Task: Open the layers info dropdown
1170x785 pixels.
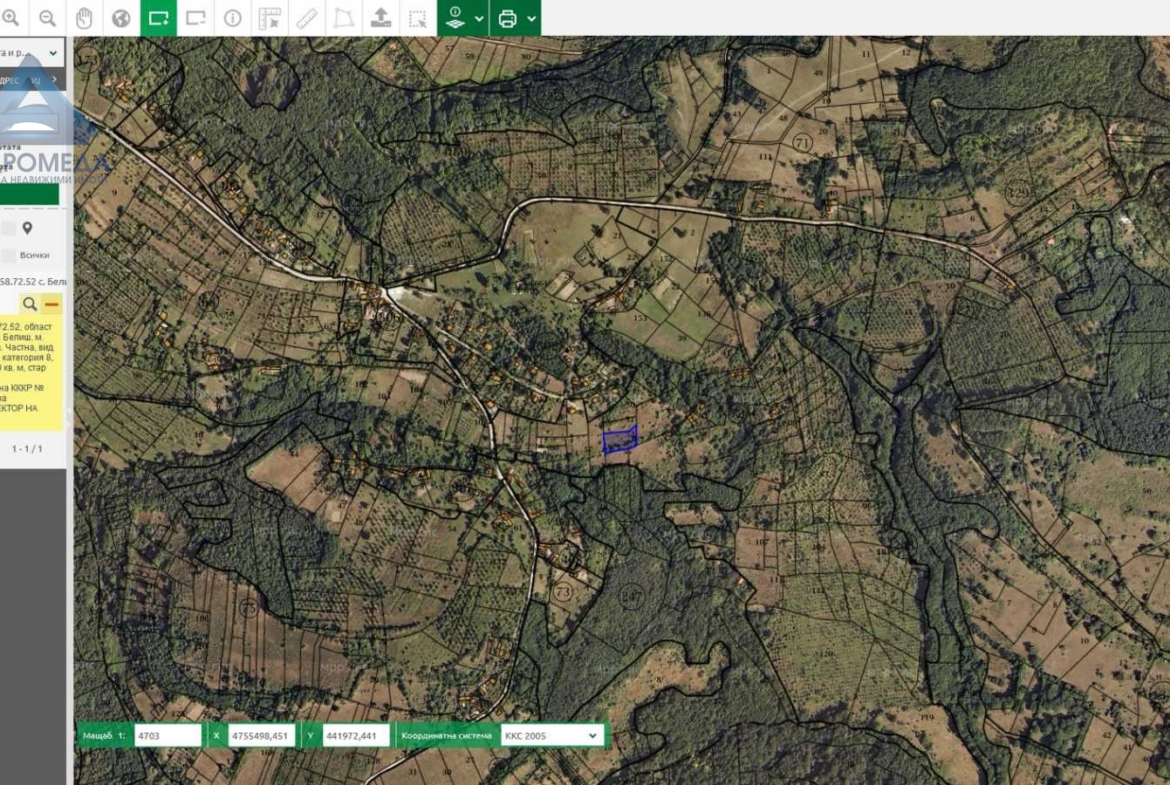Action: (x=463, y=18)
